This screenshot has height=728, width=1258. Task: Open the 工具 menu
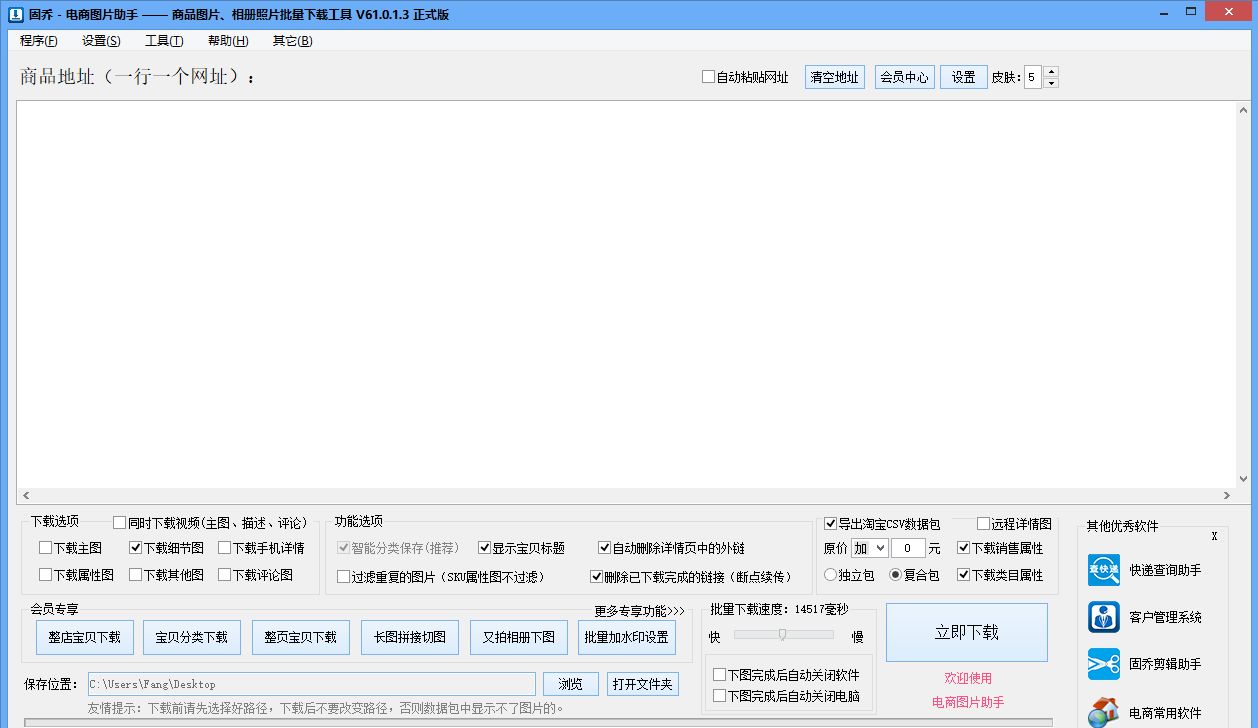point(166,40)
